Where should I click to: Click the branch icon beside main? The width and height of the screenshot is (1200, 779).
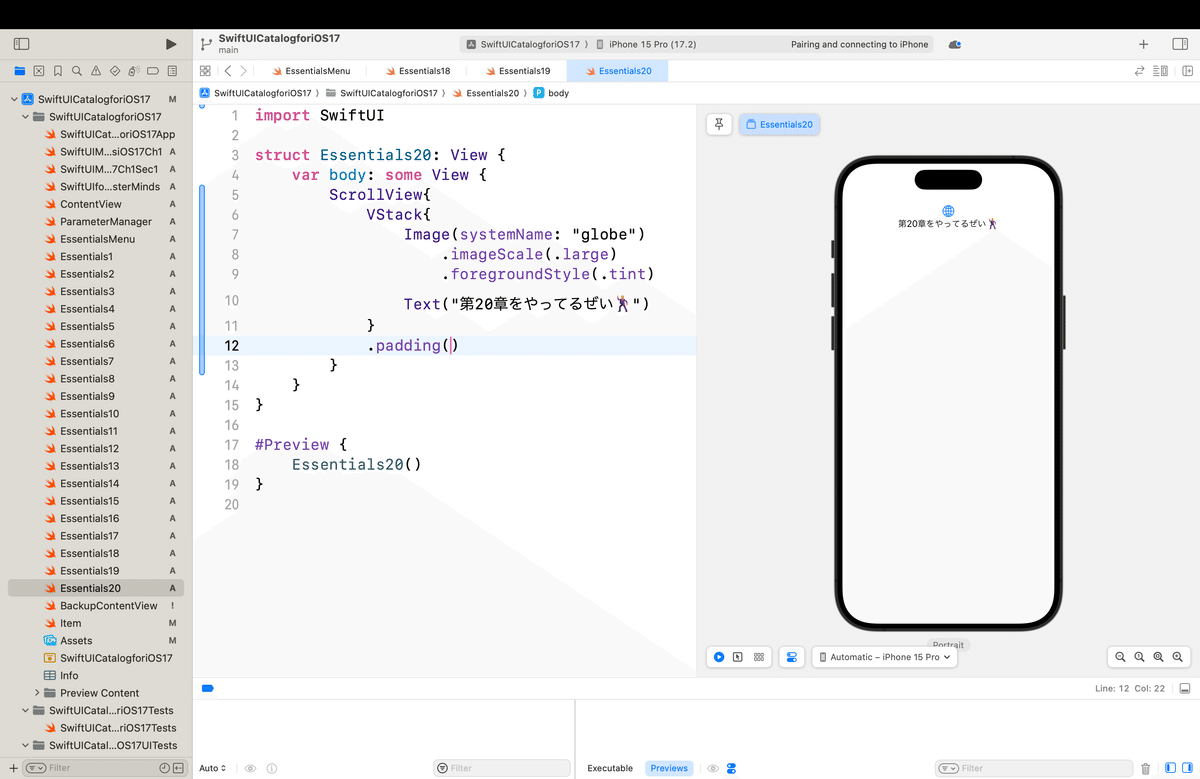(x=206, y=44)
